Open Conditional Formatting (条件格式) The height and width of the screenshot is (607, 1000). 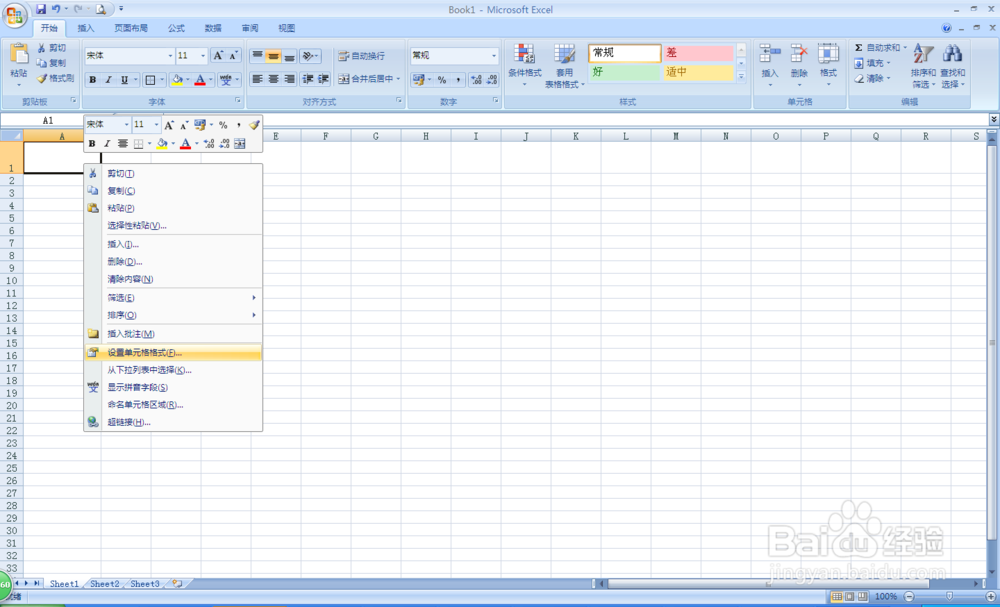coord(524,66)
